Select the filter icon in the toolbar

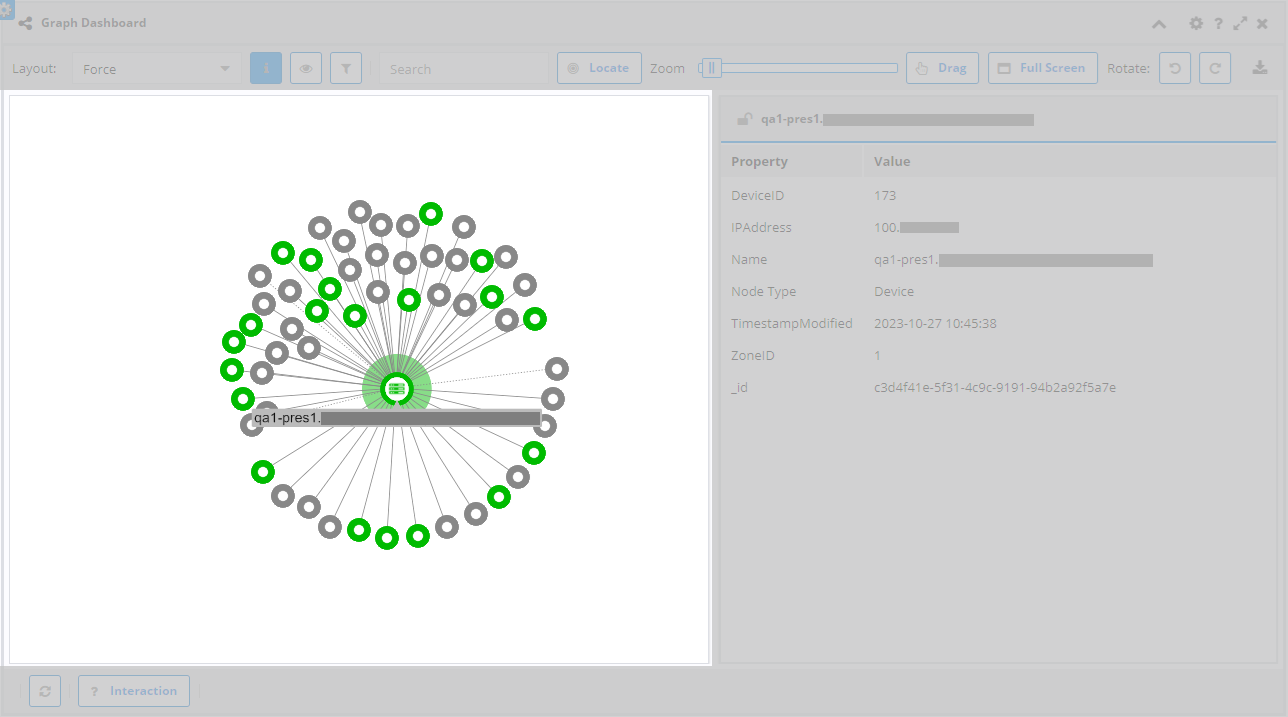[x=346, y=67]
